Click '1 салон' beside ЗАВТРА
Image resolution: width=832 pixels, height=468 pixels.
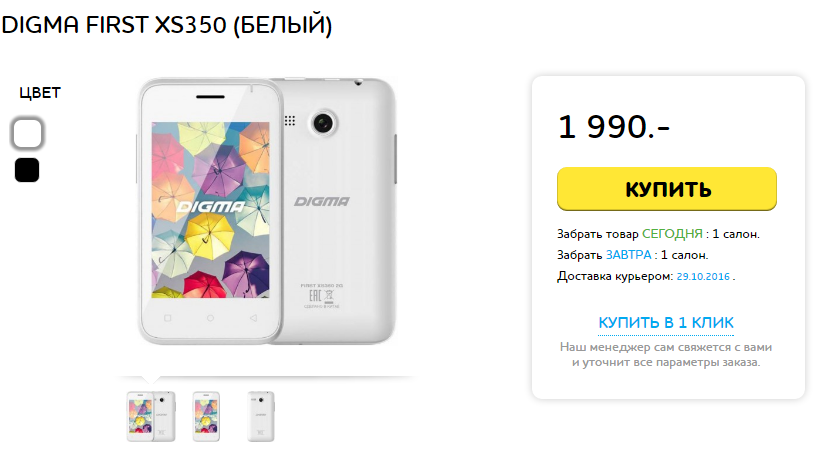[x=684, y=255]
